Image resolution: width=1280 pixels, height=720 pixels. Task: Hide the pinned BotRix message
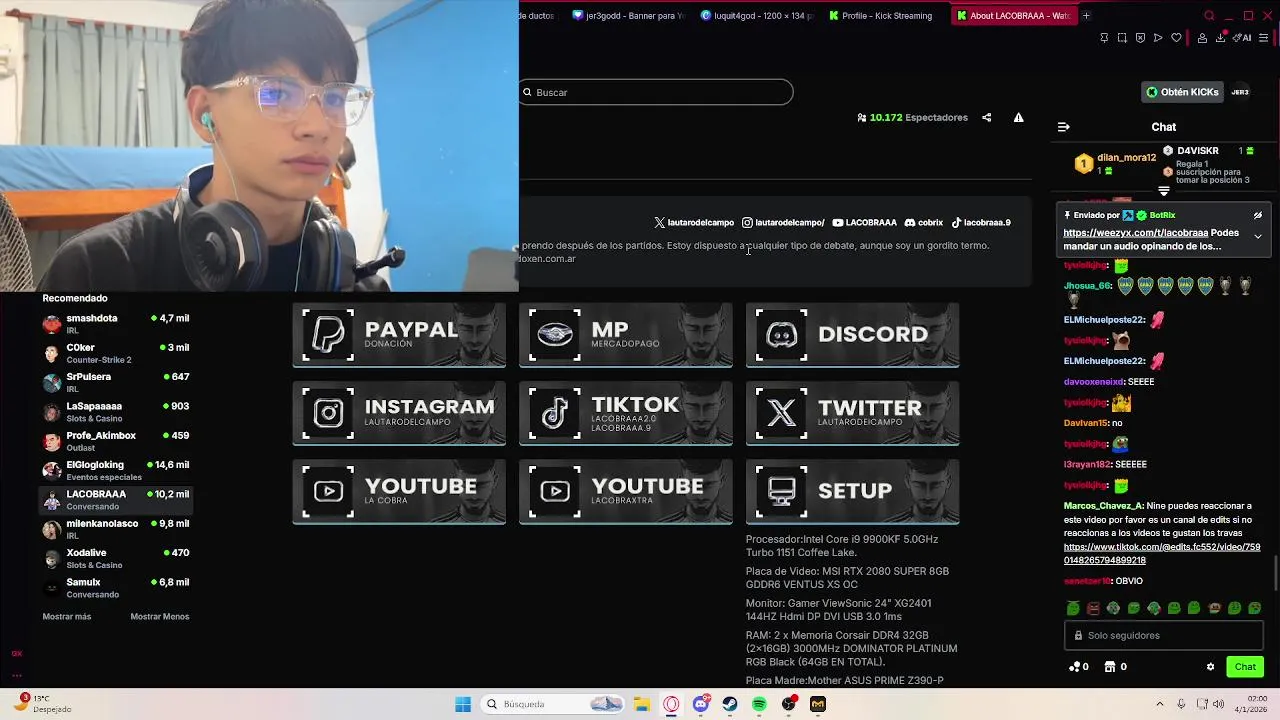tap(1258, 215)
